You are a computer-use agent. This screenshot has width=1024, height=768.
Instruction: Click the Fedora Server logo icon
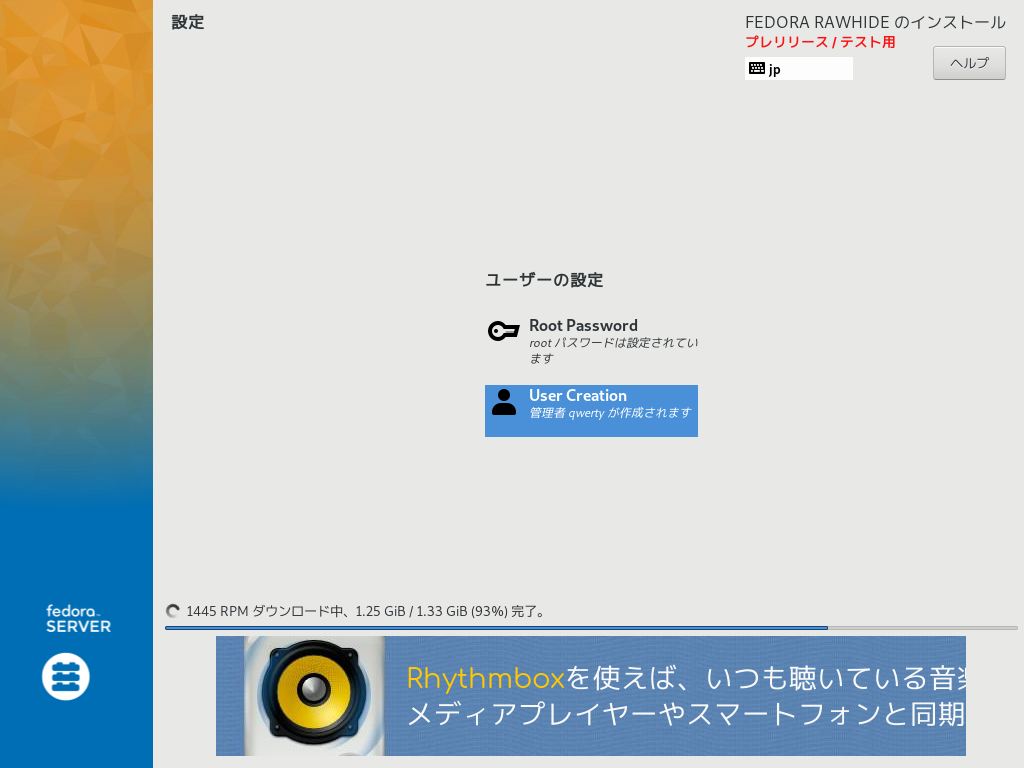point(66,677)
